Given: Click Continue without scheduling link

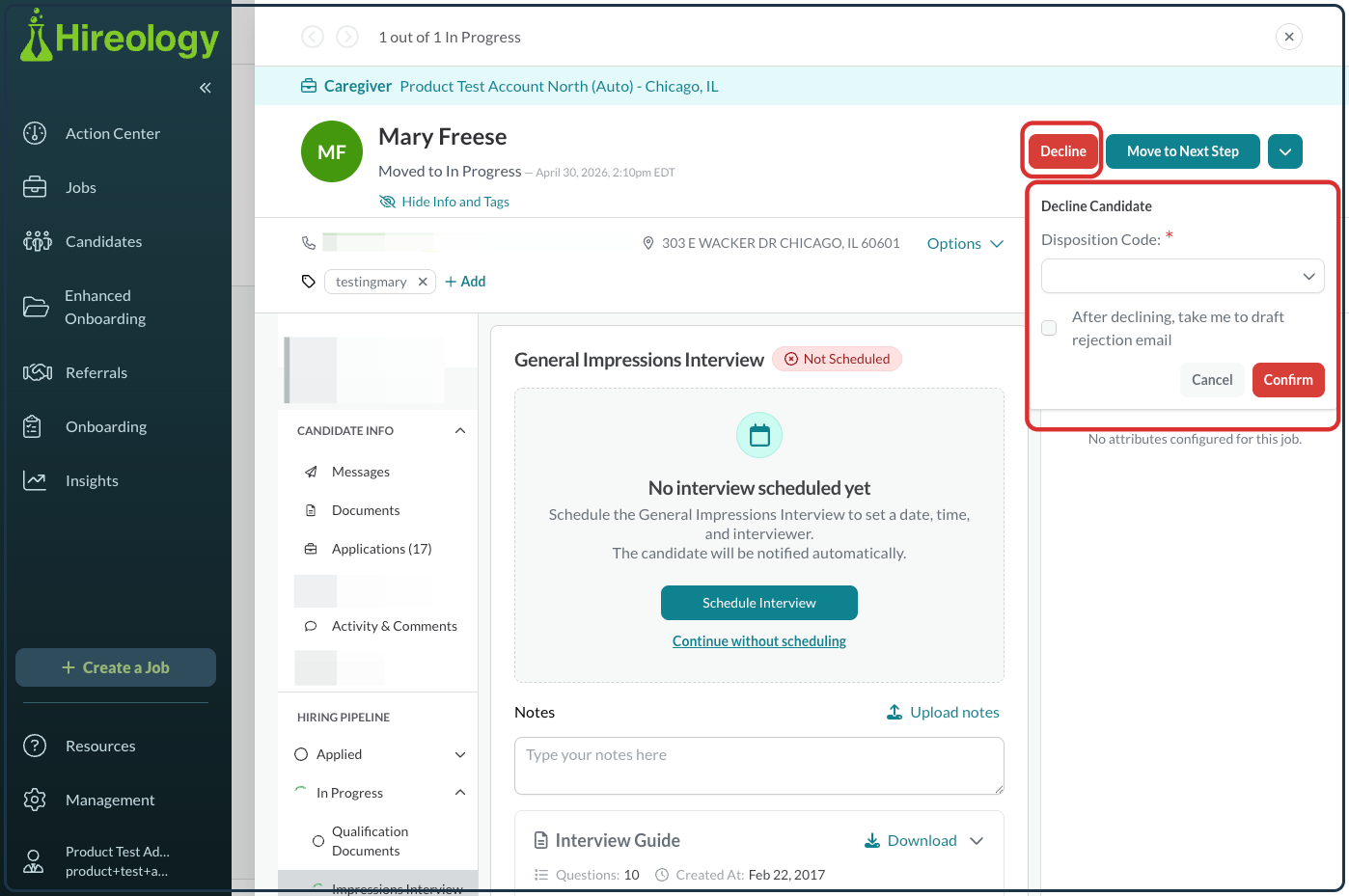Looking at the screenshot, I should pyautogui.click(x=759, y=641).
